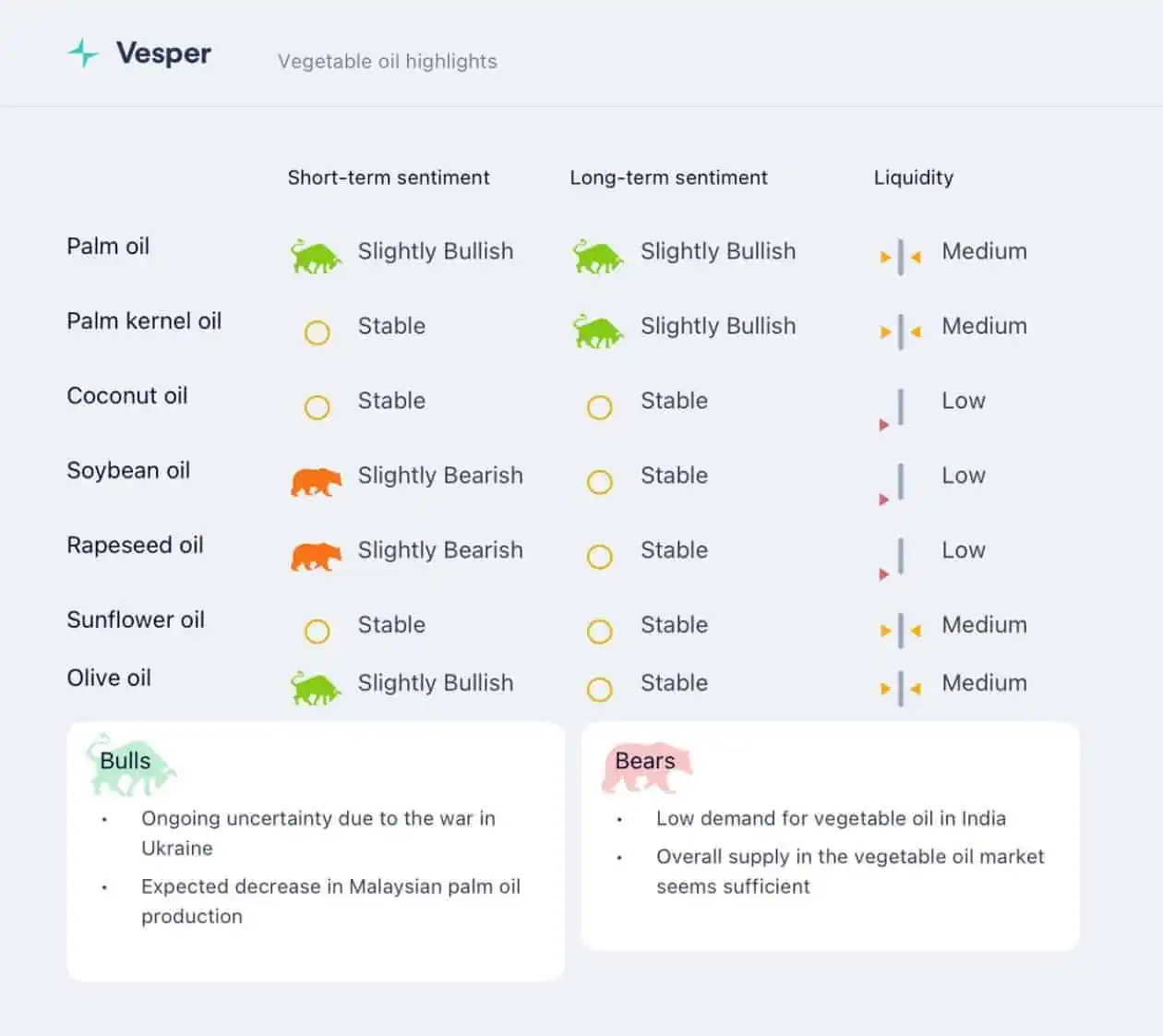Click the Sunflower oil row label

click(x=136, y=620)
